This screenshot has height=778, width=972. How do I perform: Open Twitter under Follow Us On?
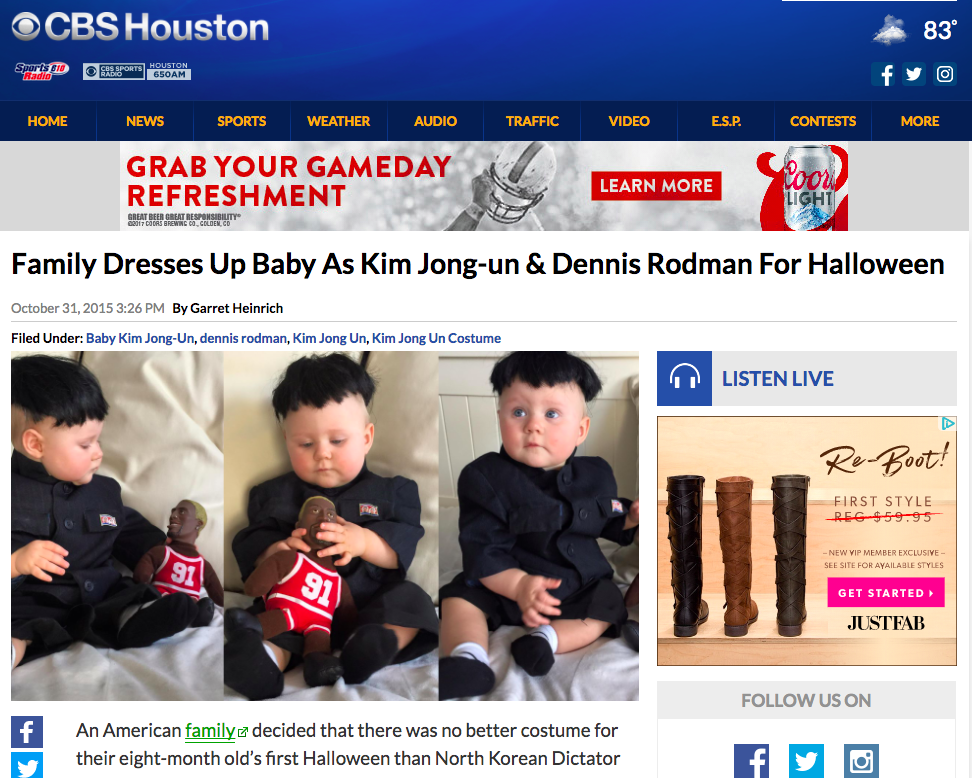806,761
